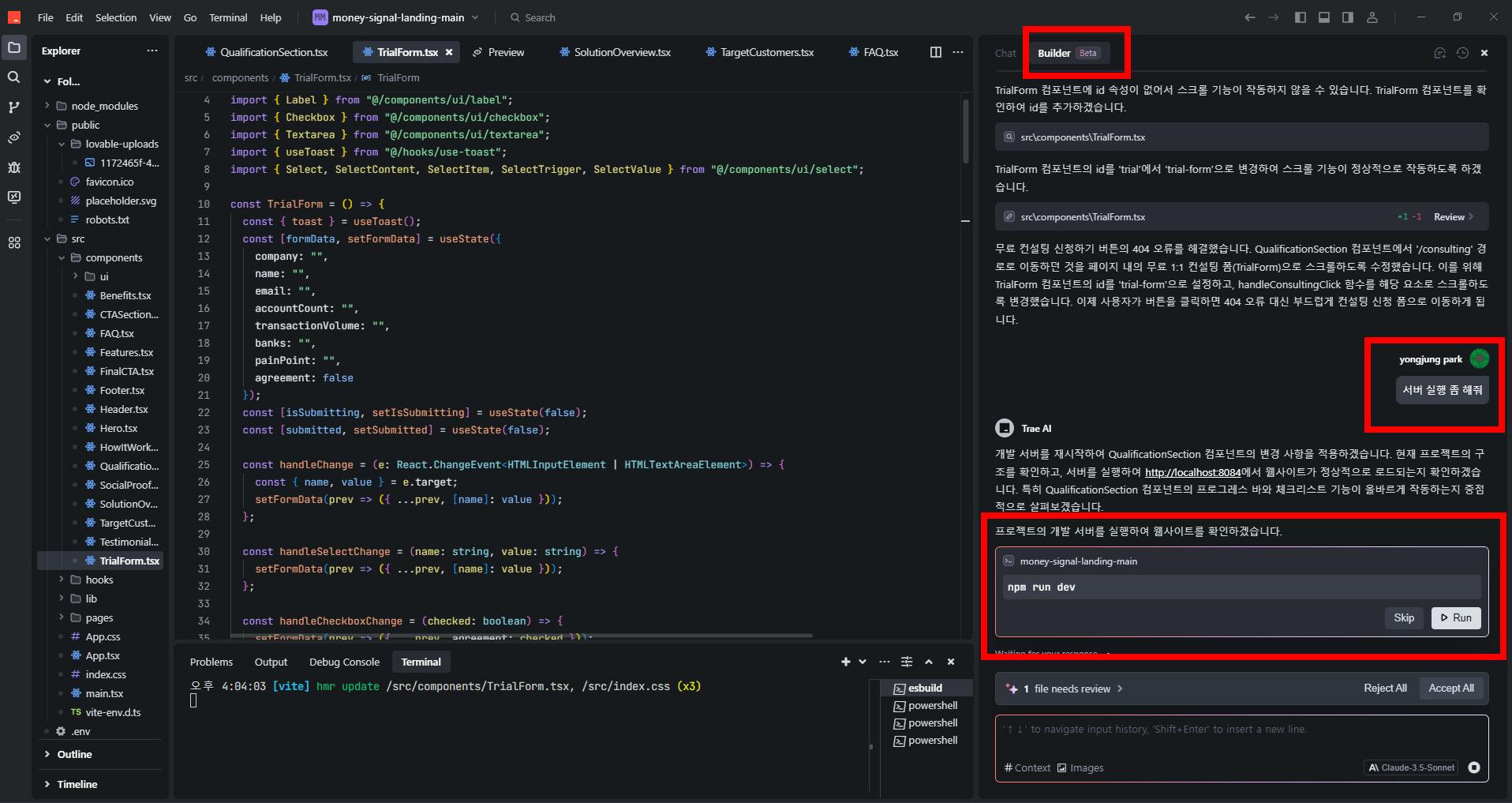Open the Run and Debug view
Viewport: 1512px width, 803px height.
click(14, 167)
